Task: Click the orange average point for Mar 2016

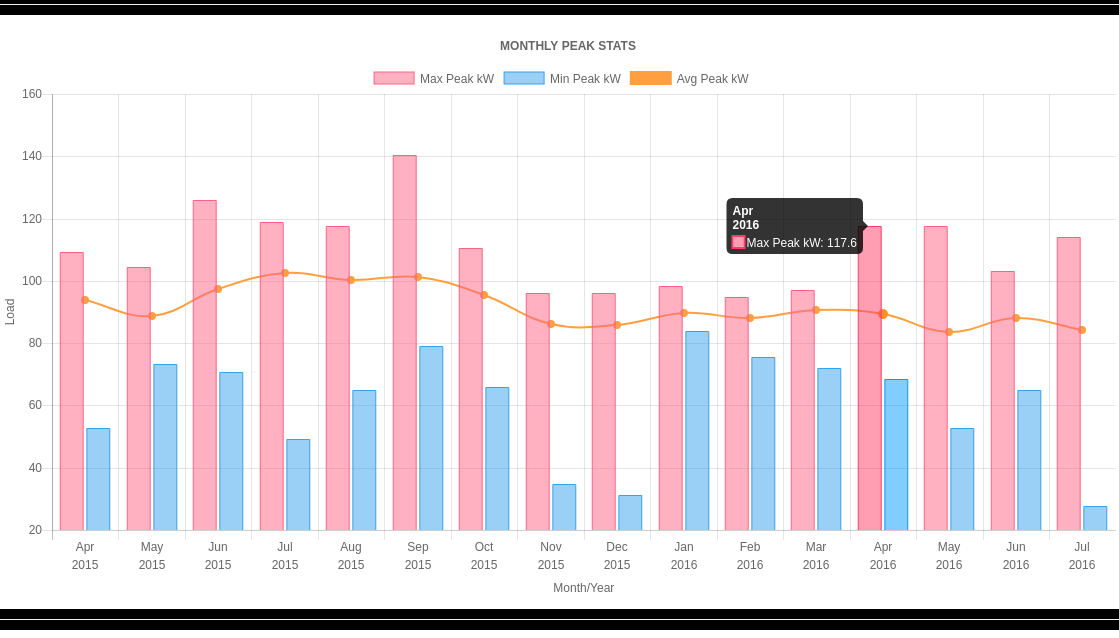Action: (816, 310)
